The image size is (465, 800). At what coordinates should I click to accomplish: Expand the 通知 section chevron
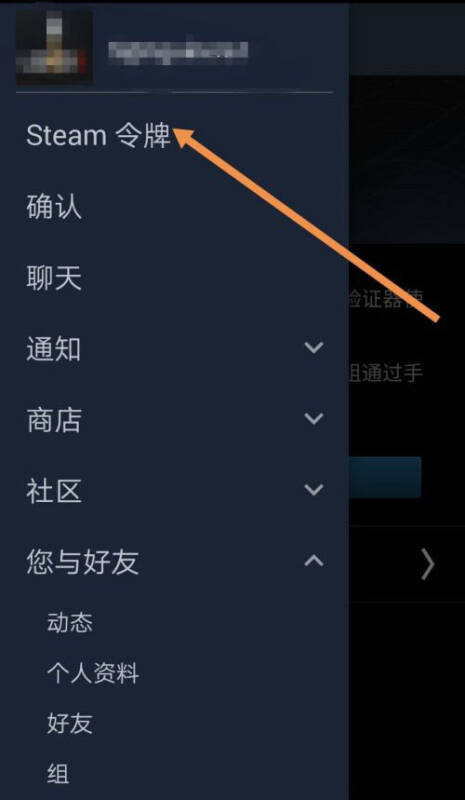(314, 348)
